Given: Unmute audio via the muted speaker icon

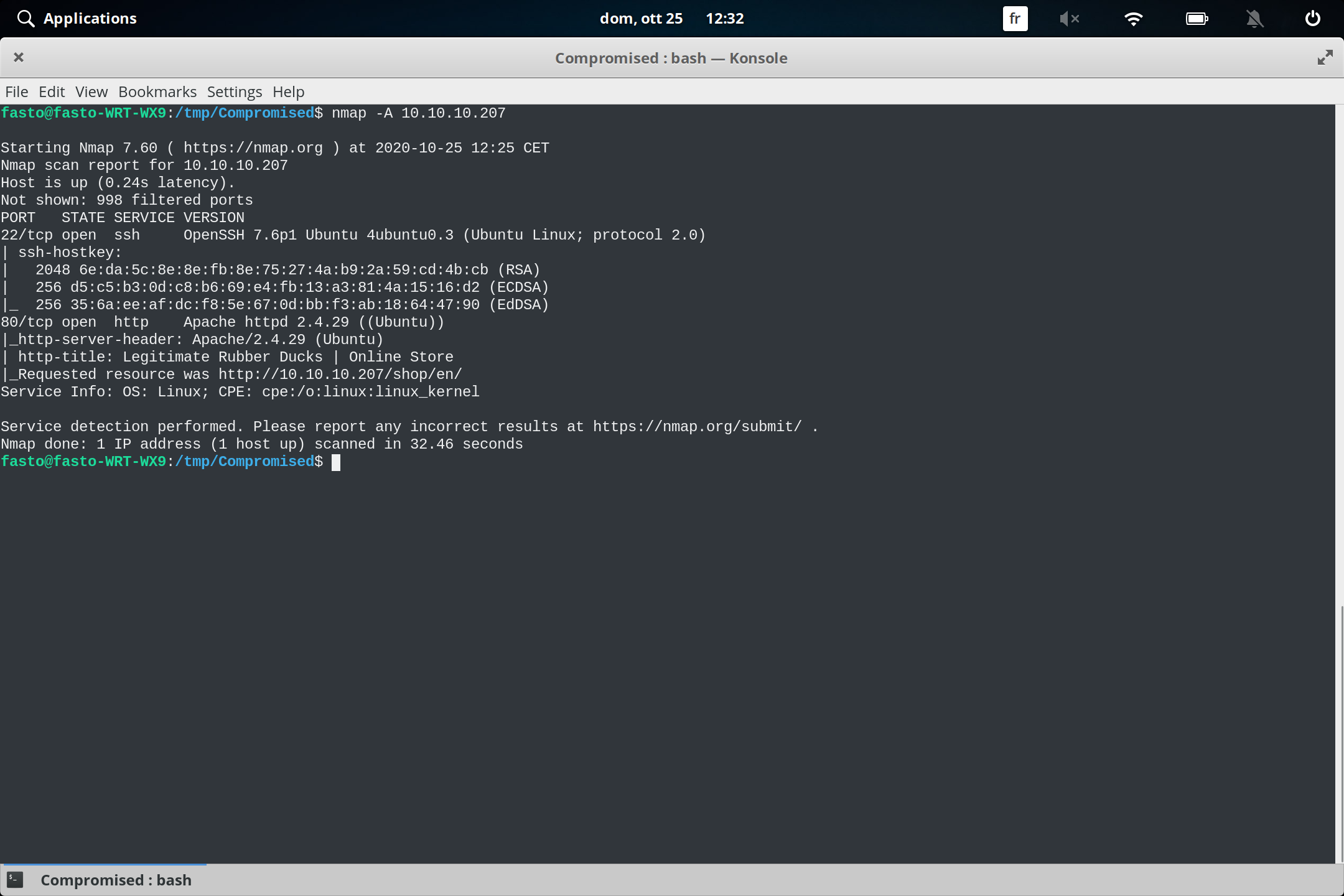Looking at the screenshot, I should click(1070, 18).
